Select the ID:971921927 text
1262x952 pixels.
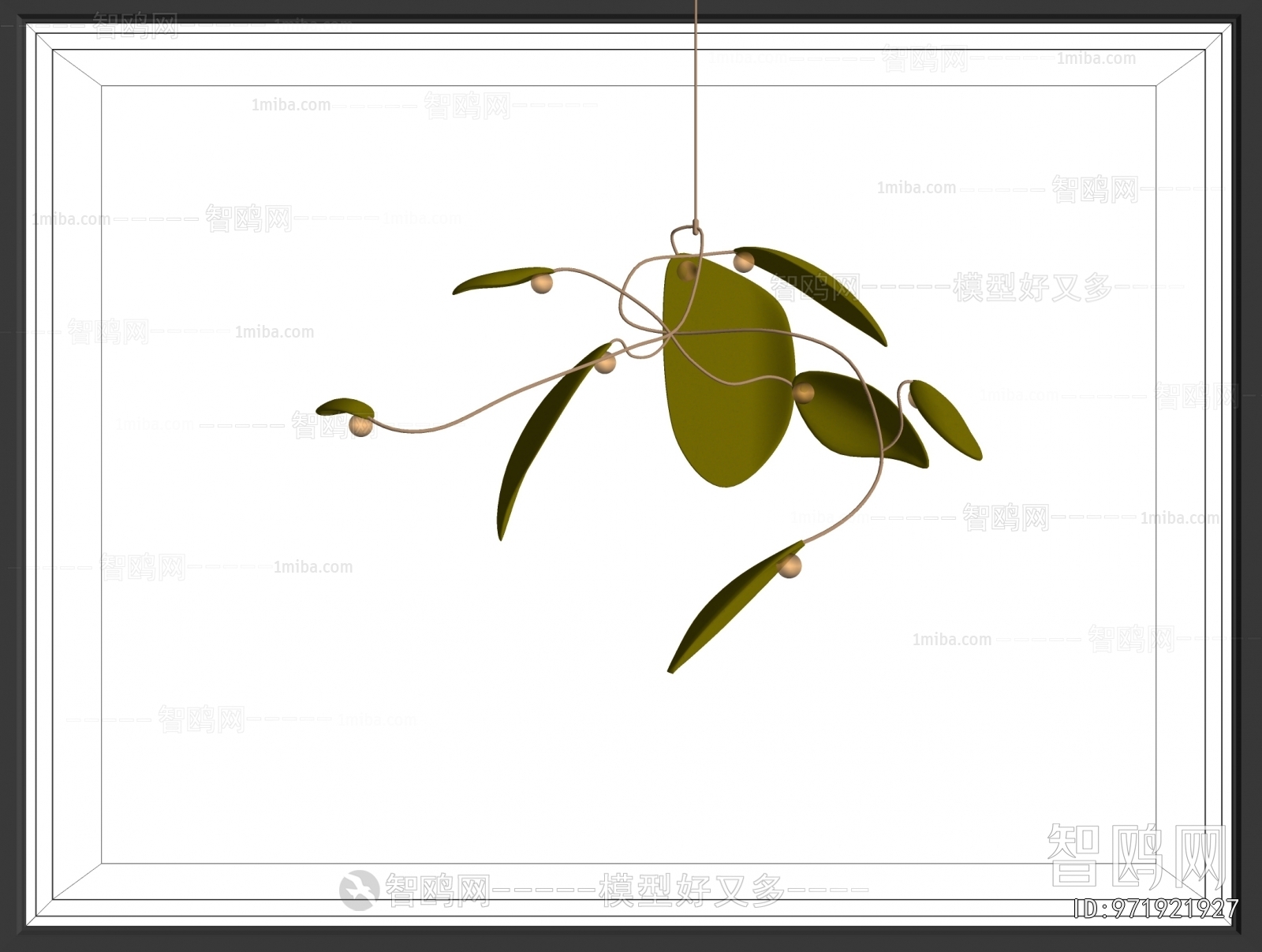tap(1156, 909)
